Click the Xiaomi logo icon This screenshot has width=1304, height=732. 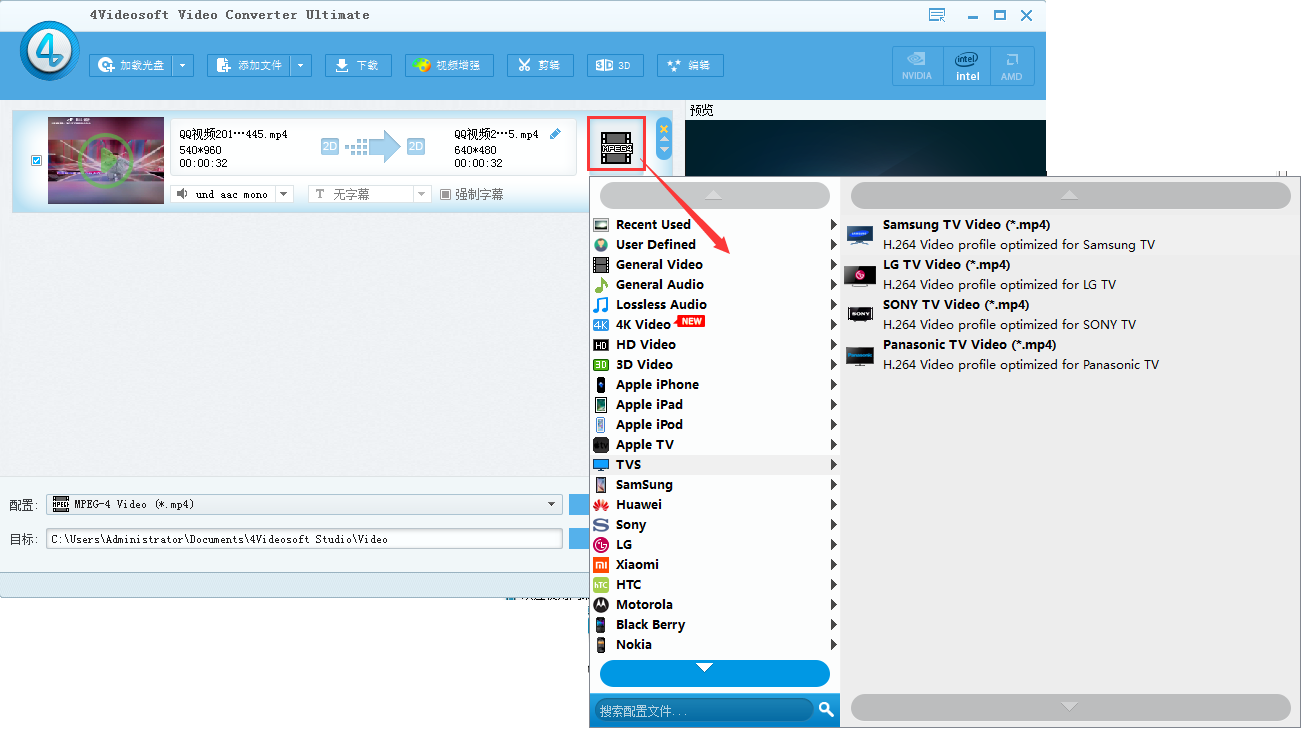(x=601, y=565)
